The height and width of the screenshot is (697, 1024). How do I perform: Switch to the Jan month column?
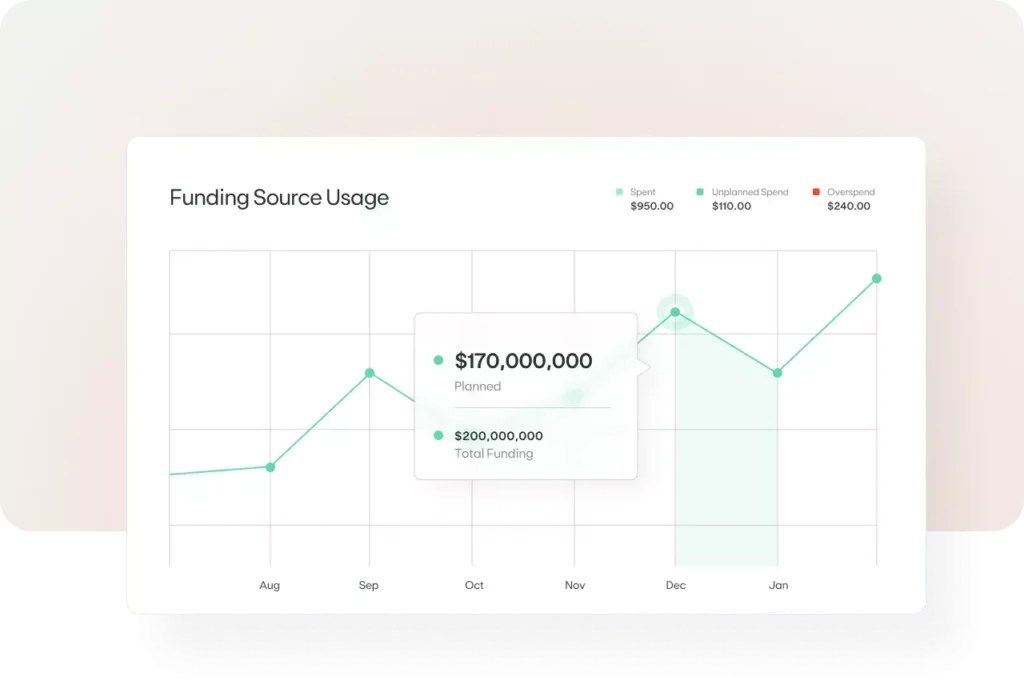(778, 585)
